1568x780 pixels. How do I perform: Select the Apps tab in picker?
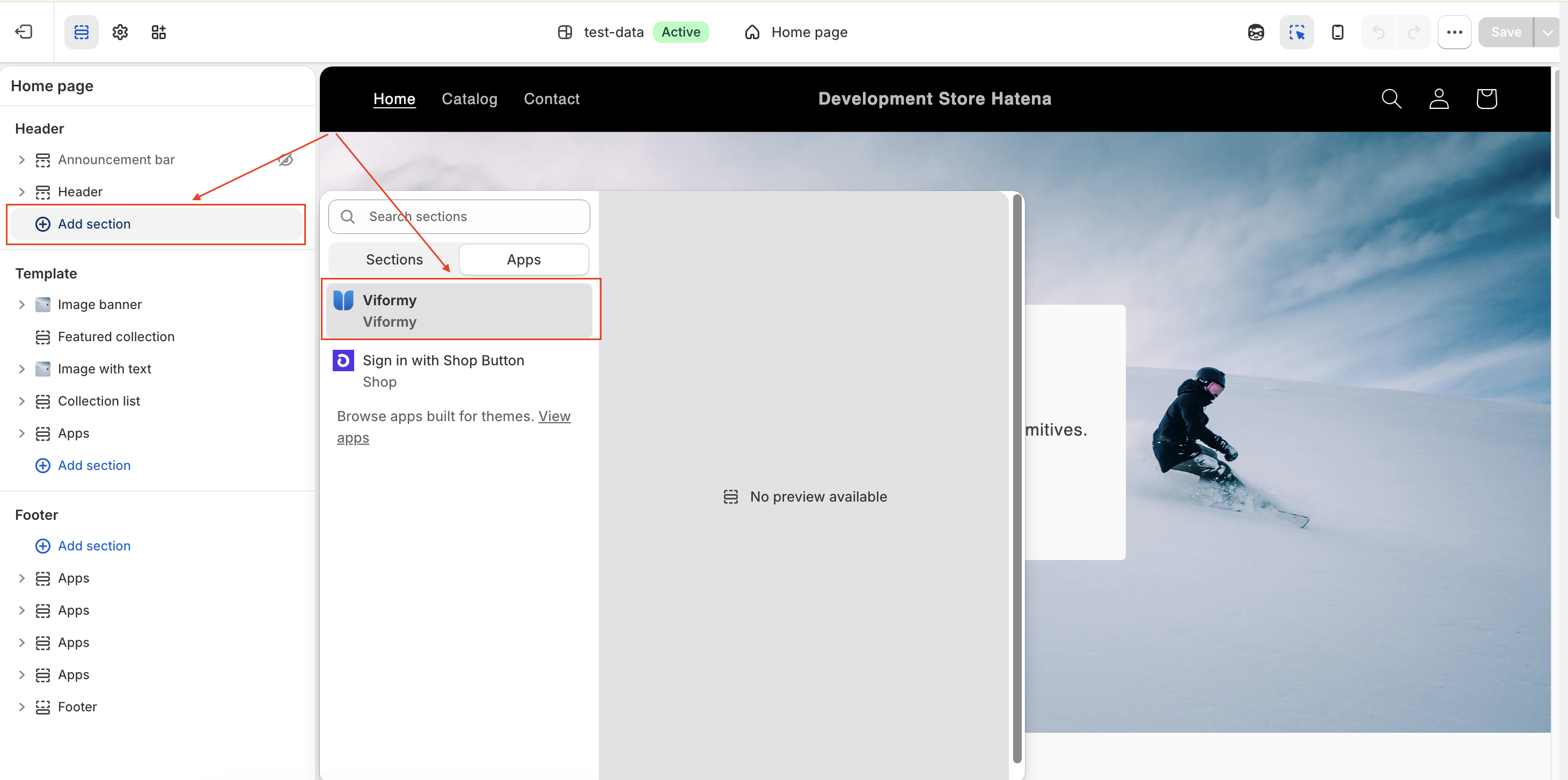[524, 259]
